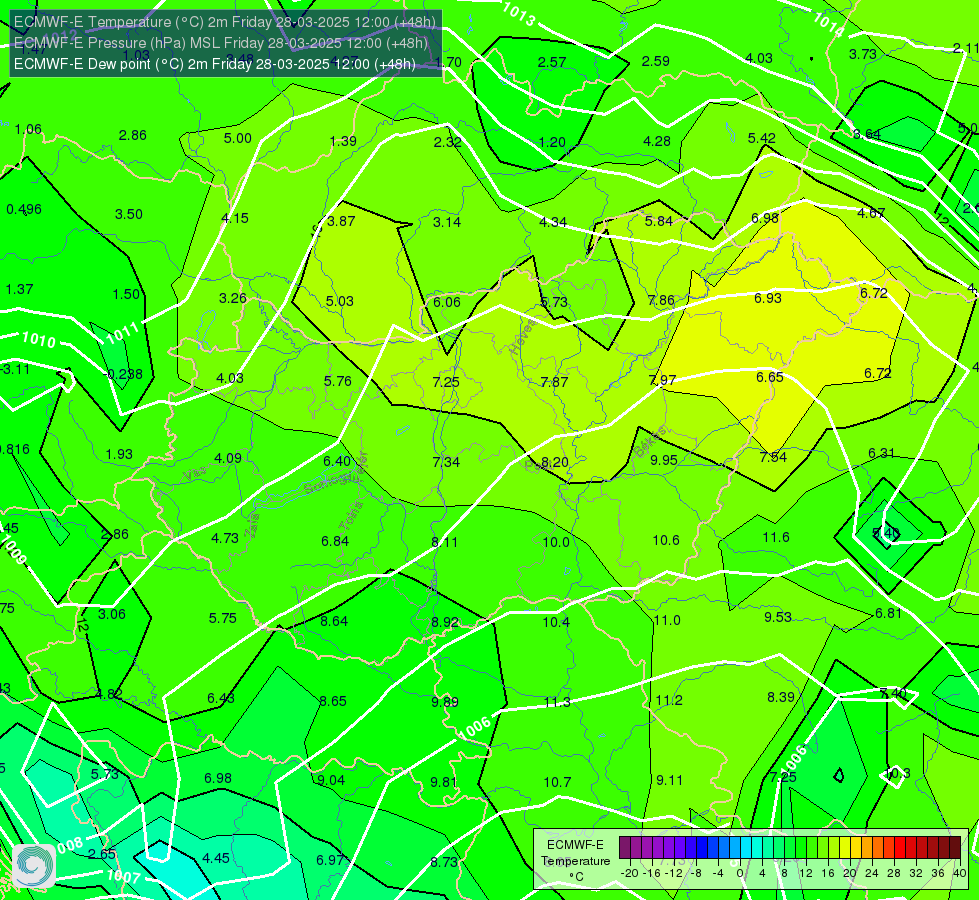Click the 7.54 dew point value
The width and height of the screenshot is (979, 900).
[x=773, y=457]
